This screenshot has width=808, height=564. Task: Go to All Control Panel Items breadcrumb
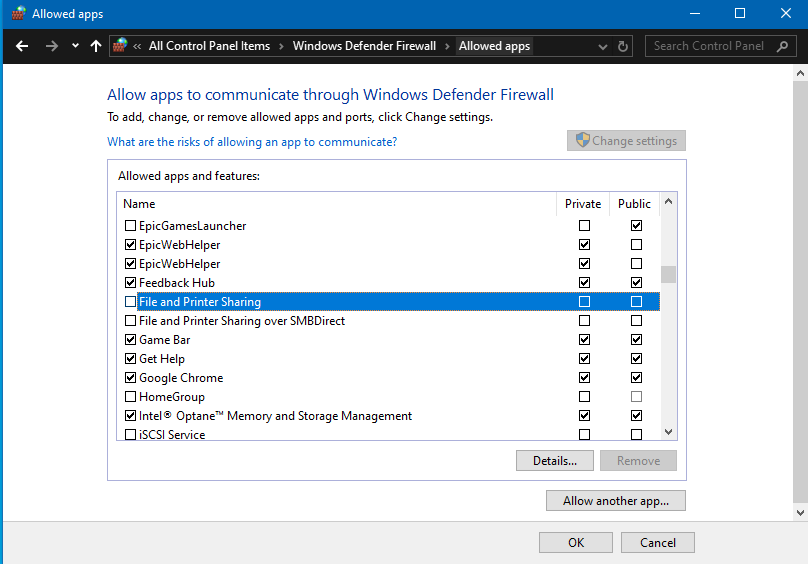click(209, 46)
